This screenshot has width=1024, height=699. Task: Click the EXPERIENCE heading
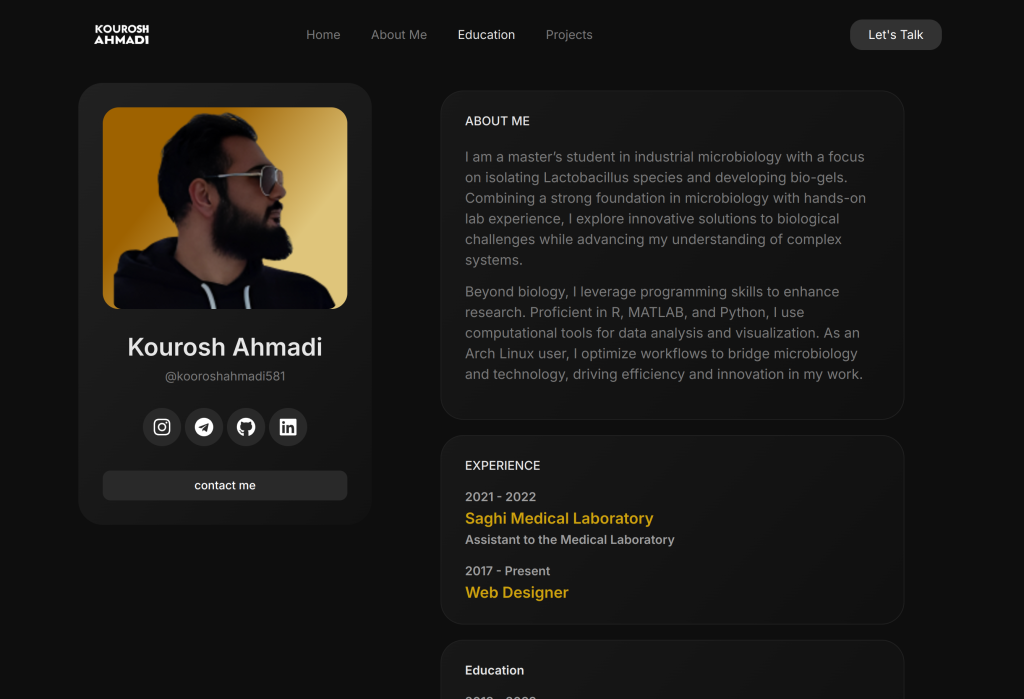tap(502, 466)
